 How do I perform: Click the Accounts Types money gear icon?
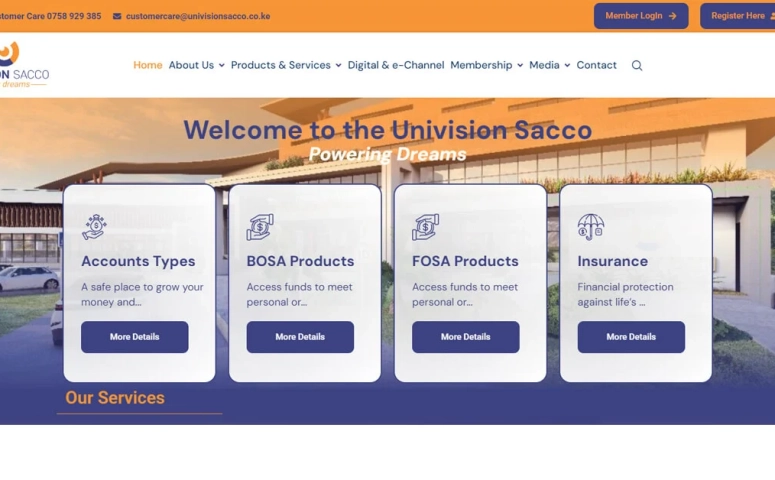(94, 227)
